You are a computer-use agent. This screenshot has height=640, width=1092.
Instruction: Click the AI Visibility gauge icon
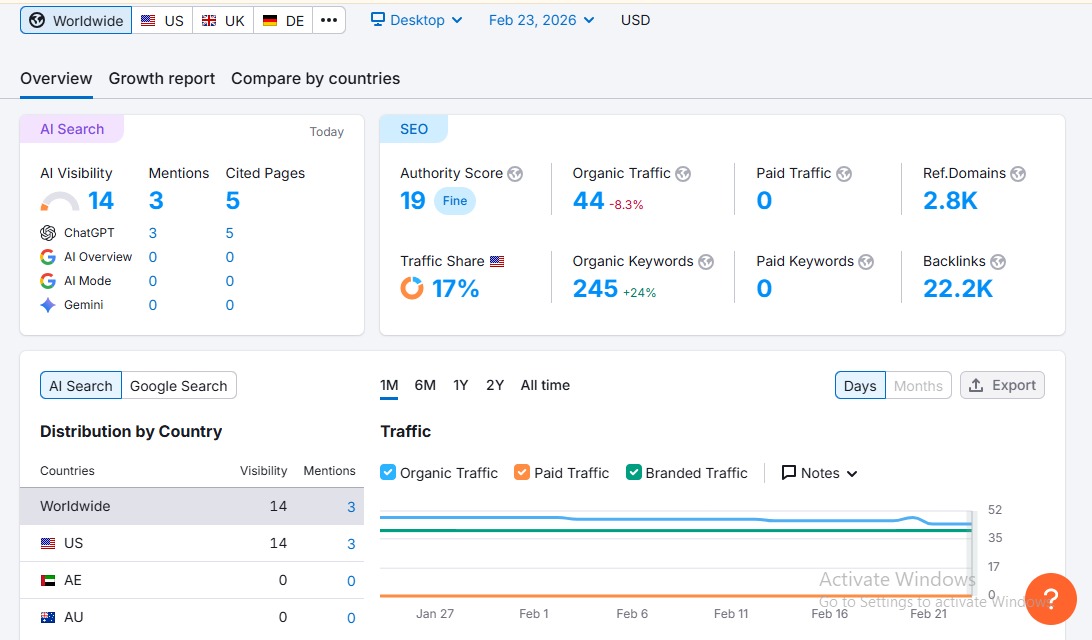pos(60,202)
